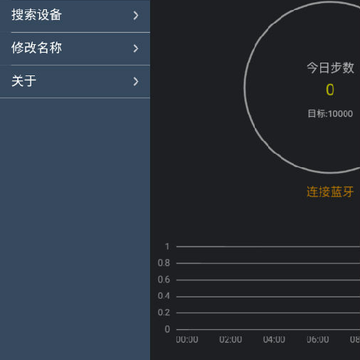Click the 0.2 value on chart axis

tap(164, 313)
